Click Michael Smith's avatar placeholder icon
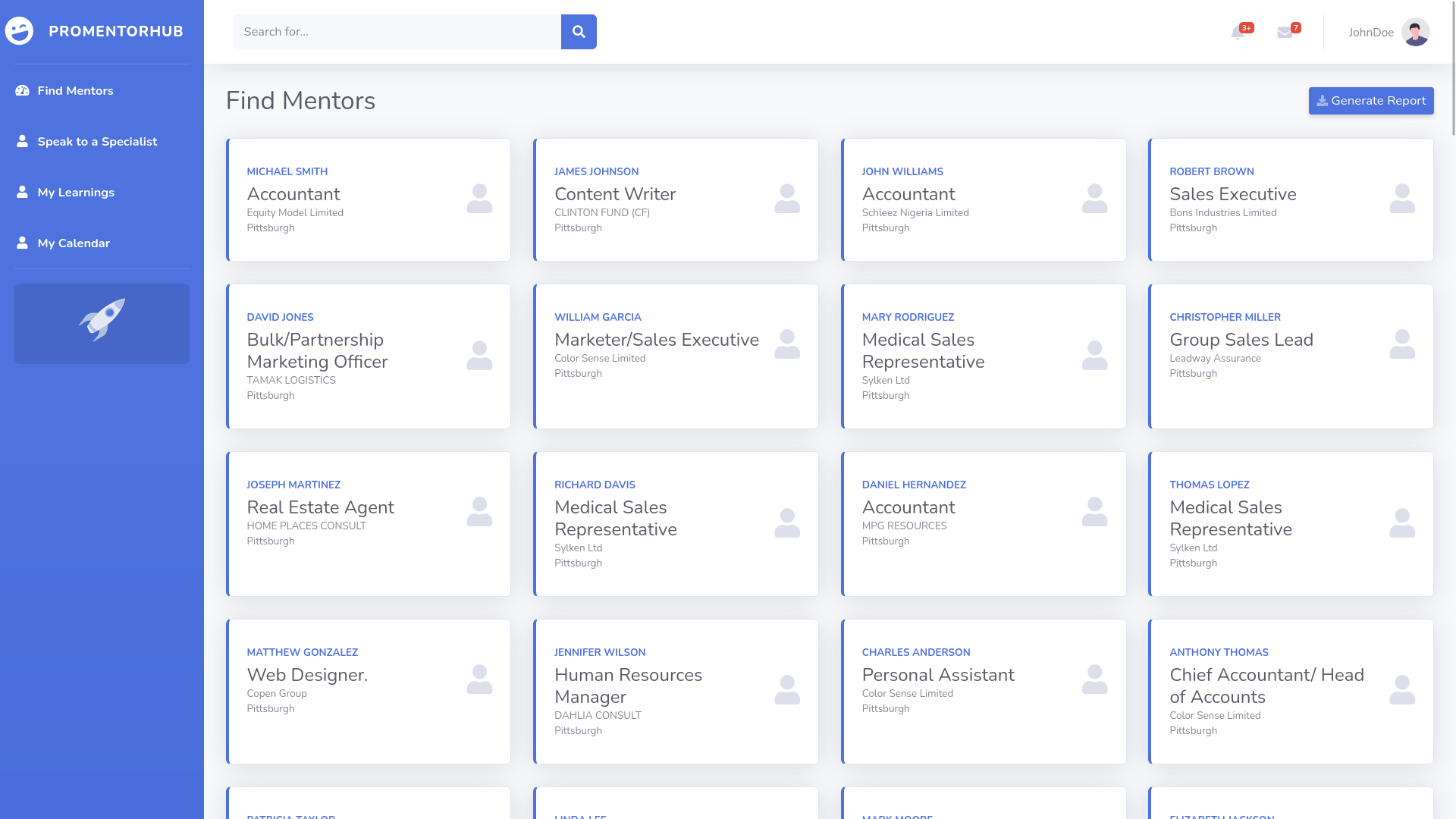 (x=479, y=199)
